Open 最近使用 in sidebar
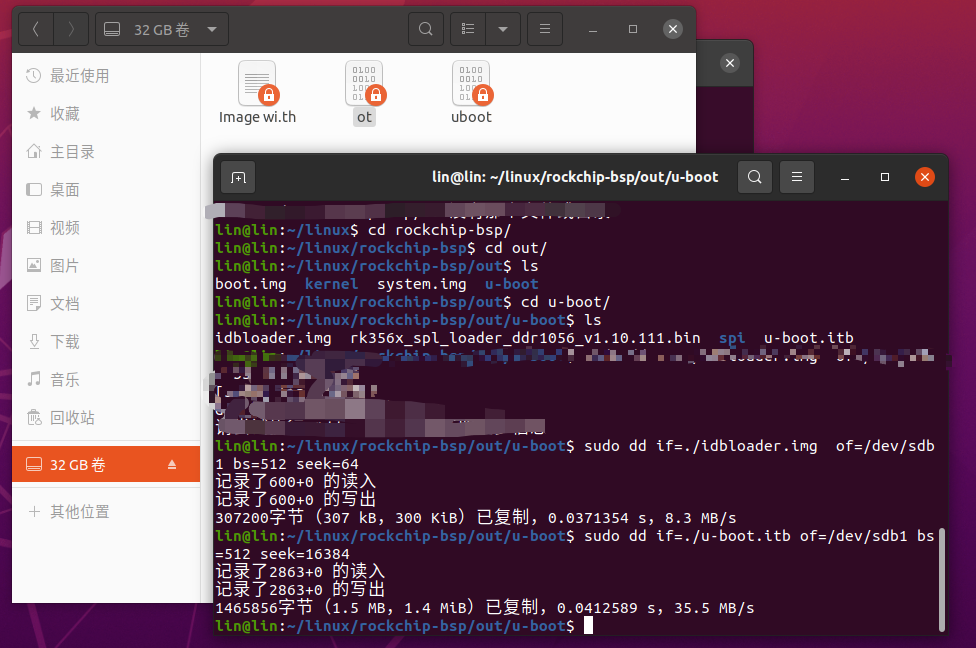 coord(79,76)
